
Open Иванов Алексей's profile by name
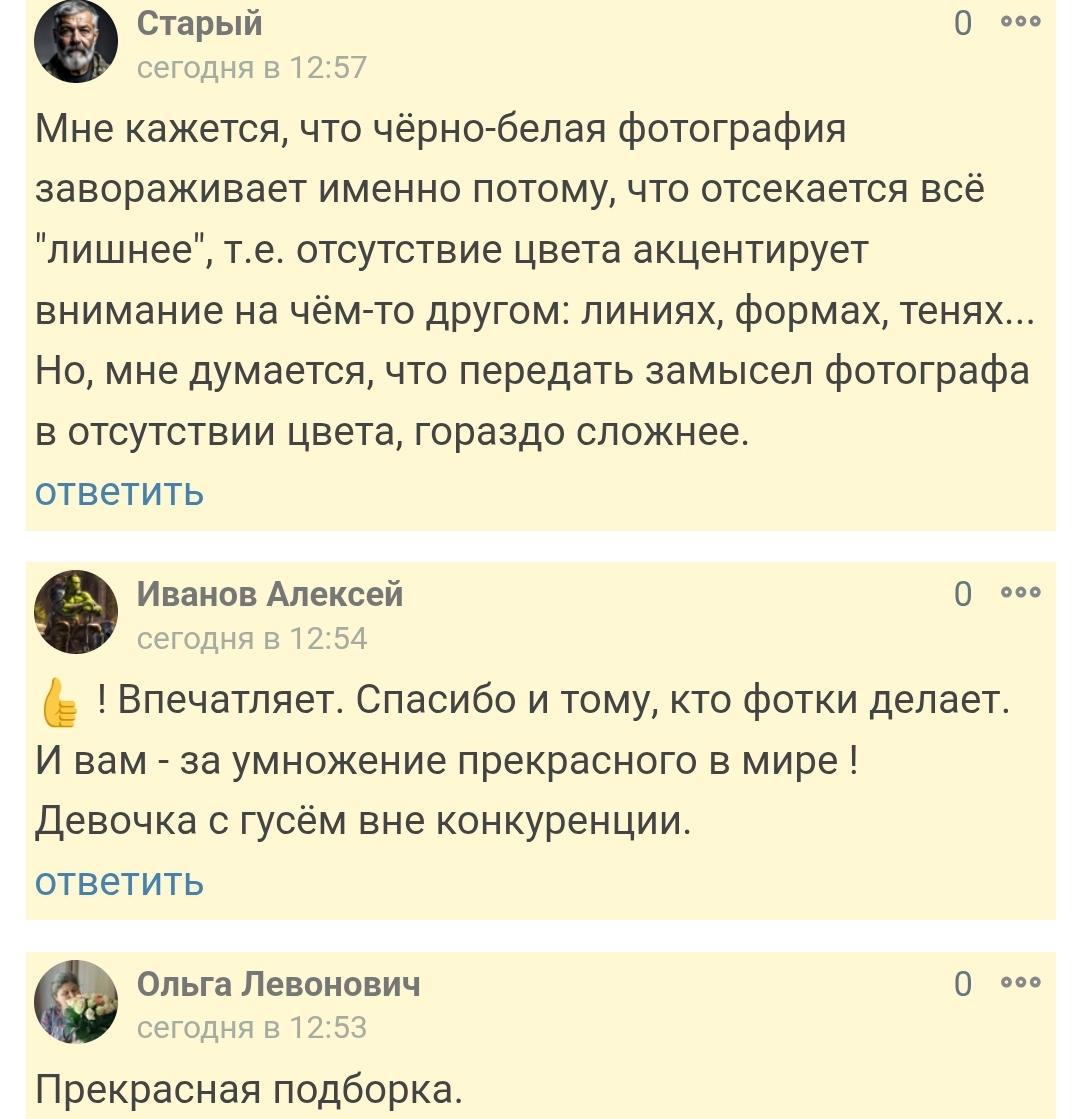pyautogui.click(x=270, y=594)
